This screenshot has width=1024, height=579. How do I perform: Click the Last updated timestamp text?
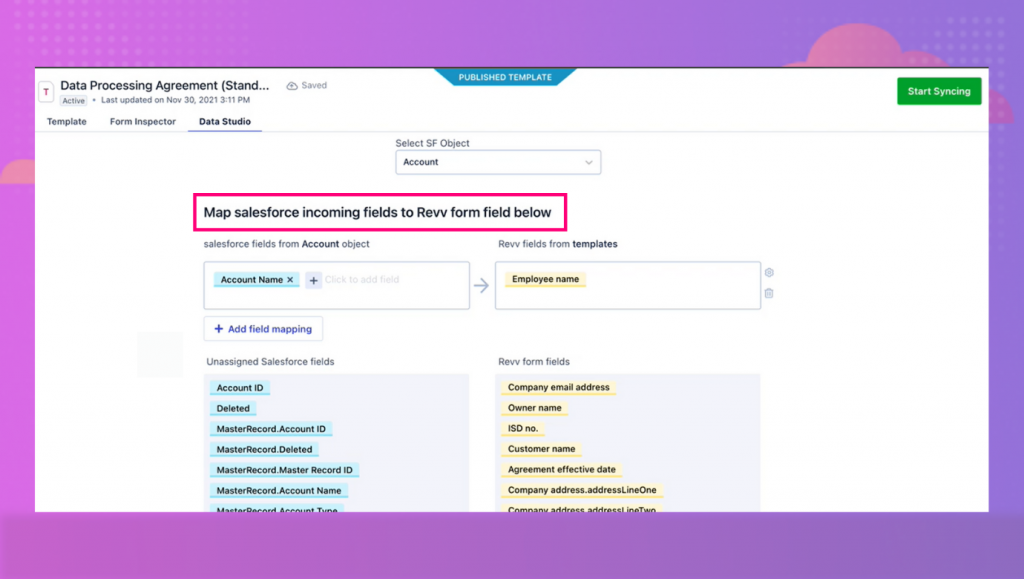(175, 100)
